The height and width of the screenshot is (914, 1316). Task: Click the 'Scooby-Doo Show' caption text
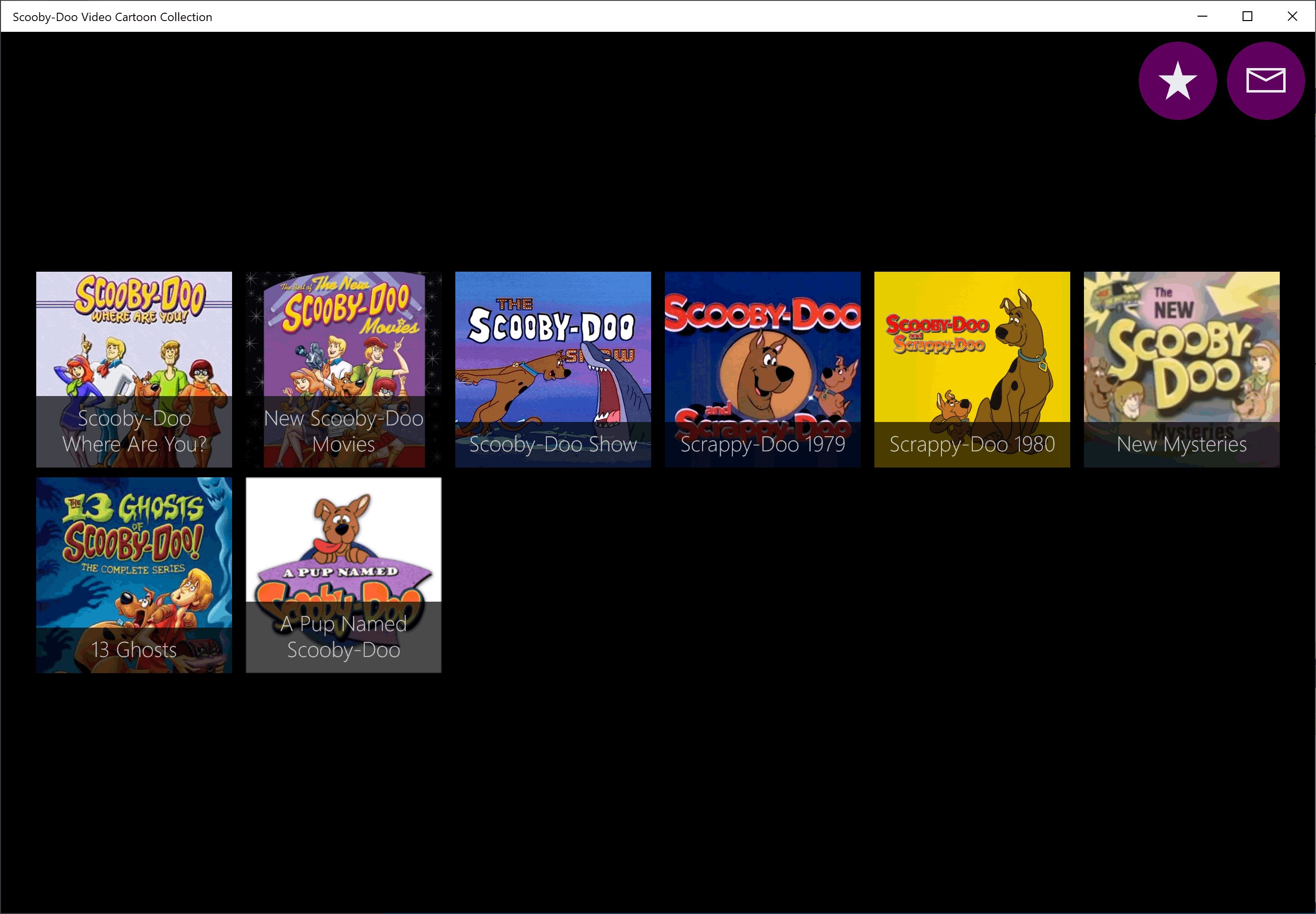coord(553,445)
